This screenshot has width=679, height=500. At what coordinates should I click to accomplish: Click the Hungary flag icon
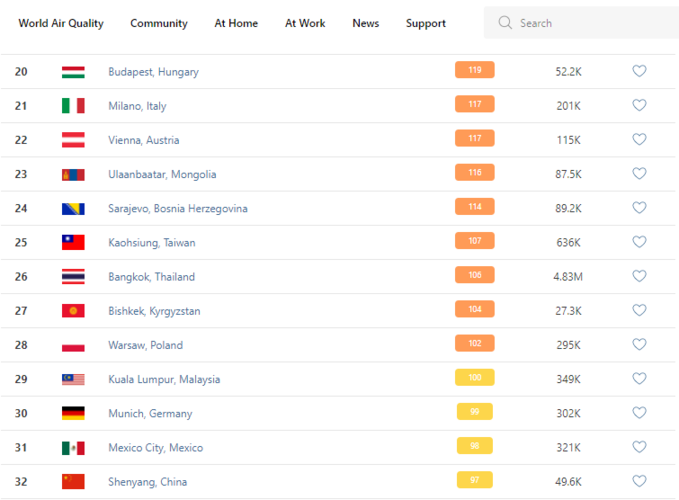73,72
